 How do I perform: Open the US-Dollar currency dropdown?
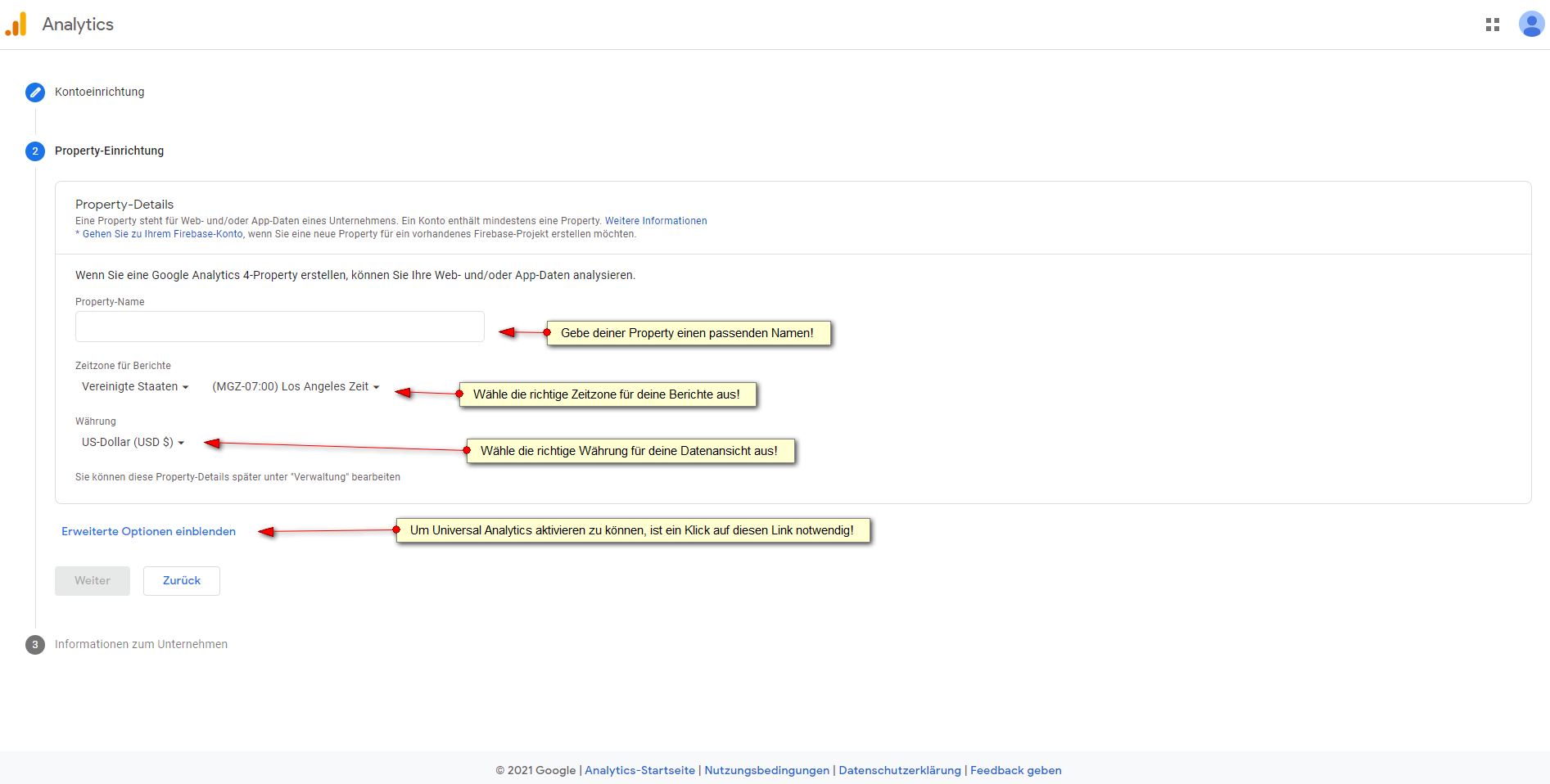[x=133, y=442]
